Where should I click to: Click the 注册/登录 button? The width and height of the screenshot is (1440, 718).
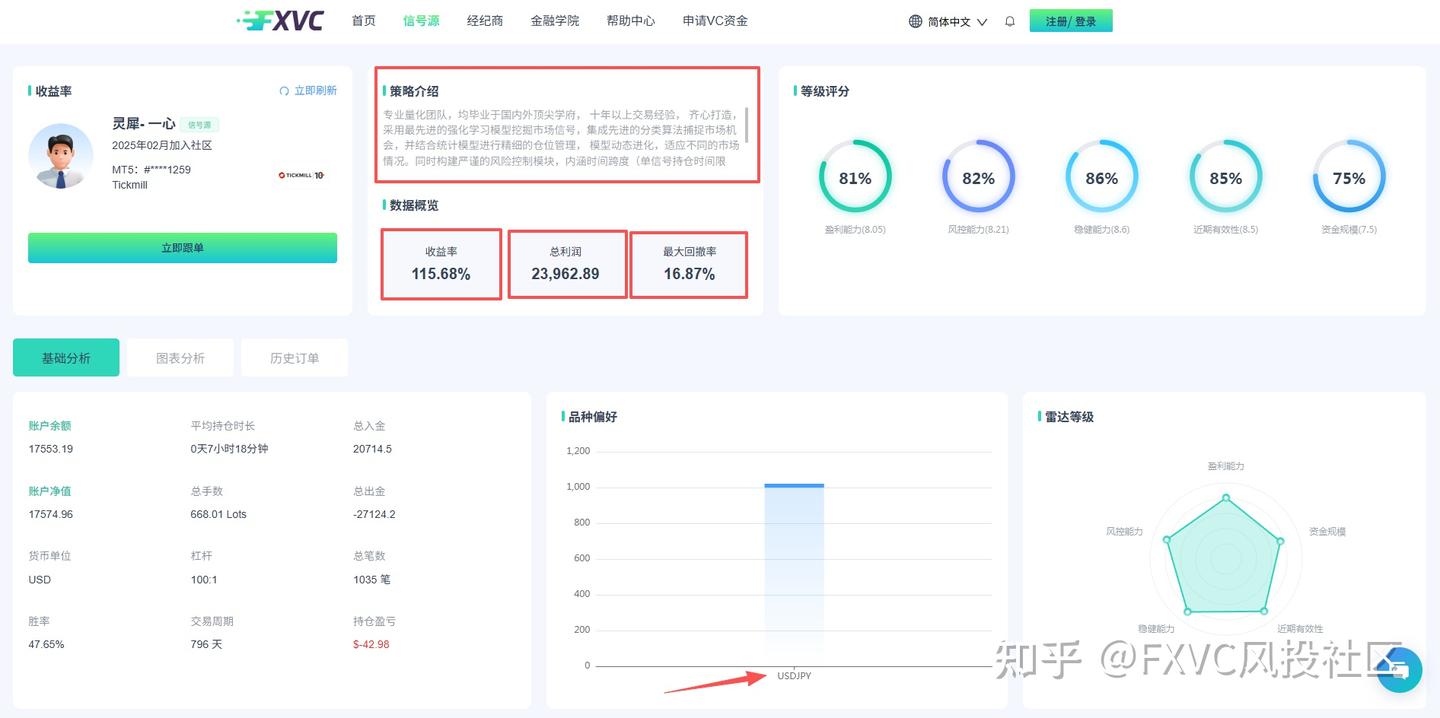(1071, 20)
